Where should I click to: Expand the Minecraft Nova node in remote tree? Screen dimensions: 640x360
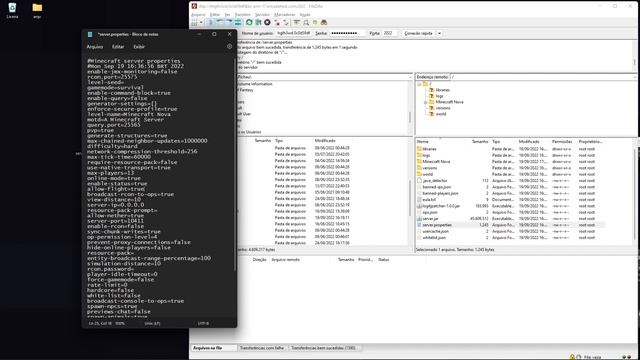(x=425, y=102)
